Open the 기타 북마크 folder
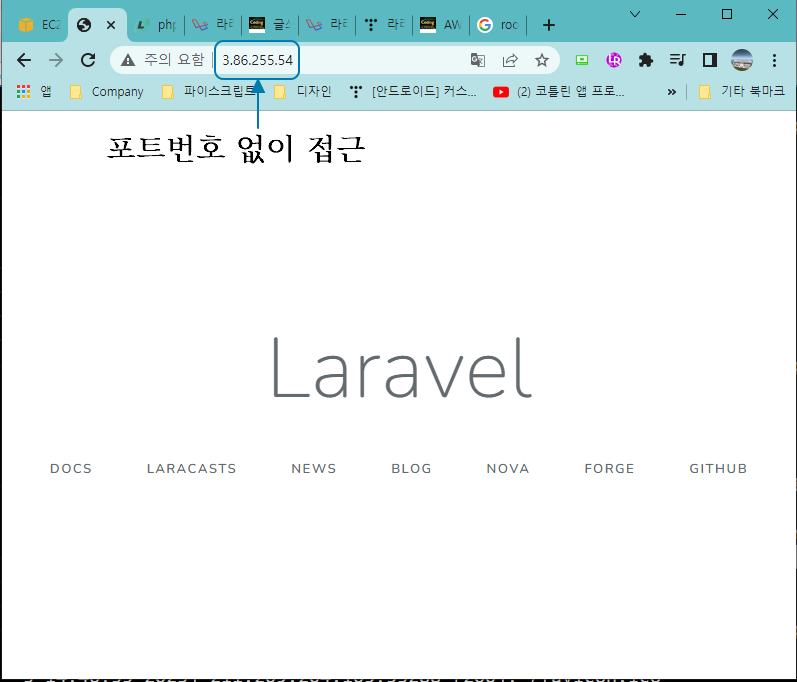Viewport: 797px width, 682px height. click(x=742, y=92)
